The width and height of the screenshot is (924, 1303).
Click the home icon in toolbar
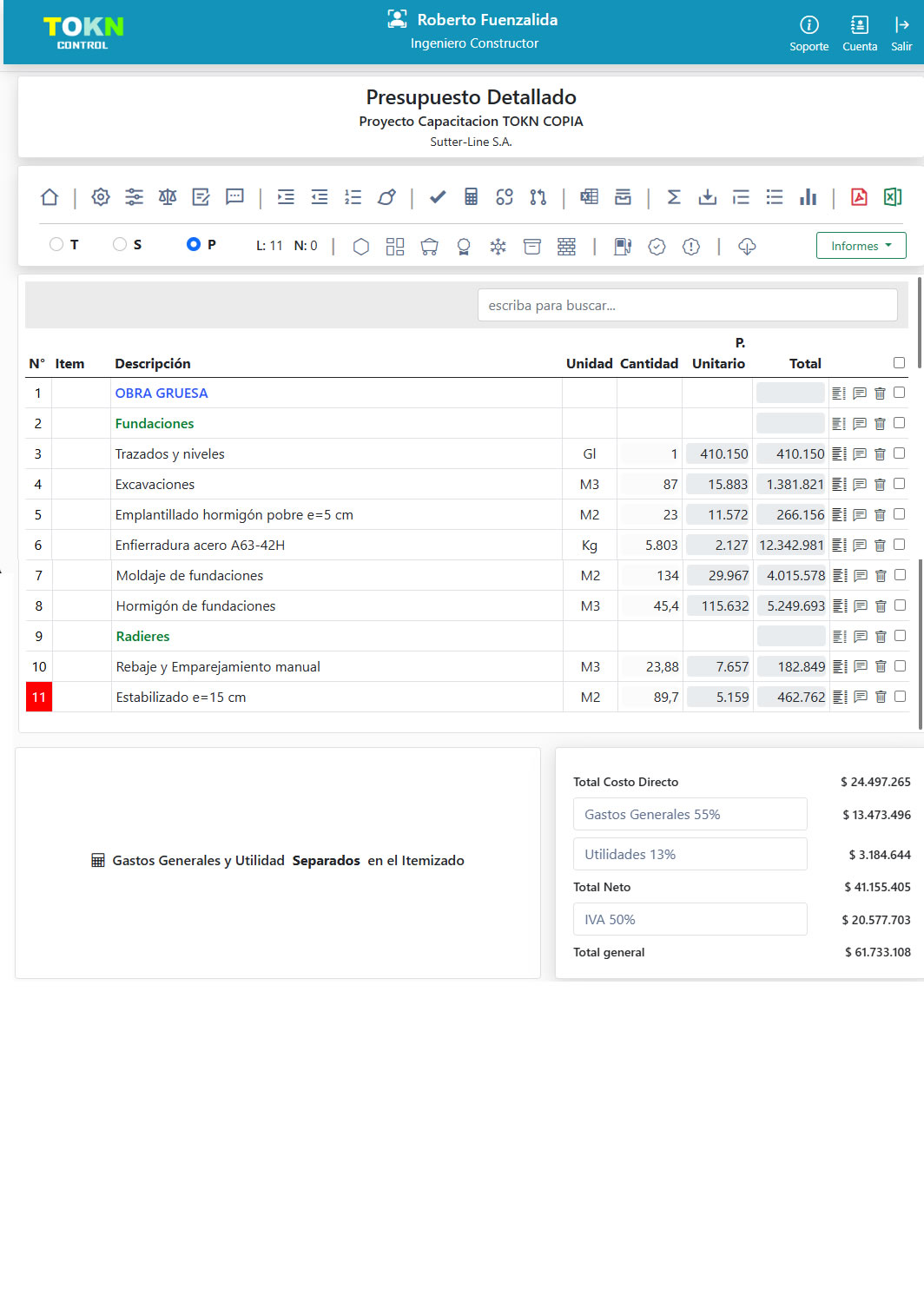49,197
